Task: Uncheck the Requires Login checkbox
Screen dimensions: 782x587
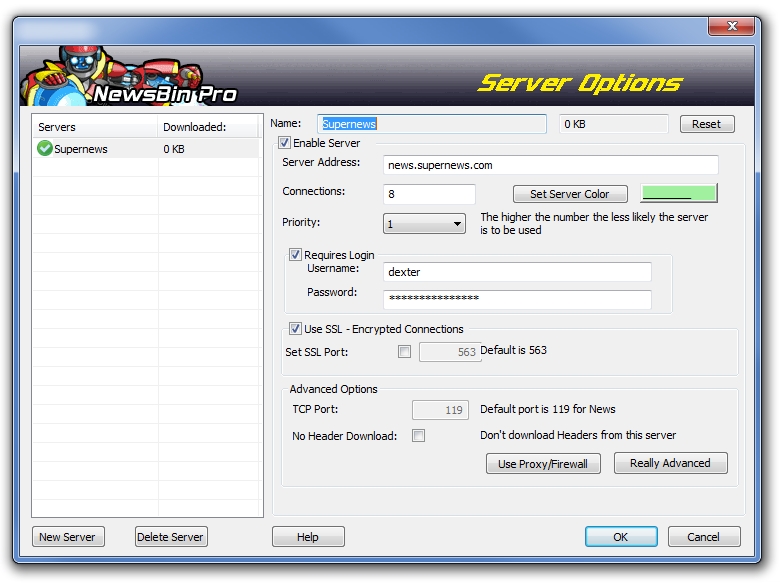Action: (295, 255)
